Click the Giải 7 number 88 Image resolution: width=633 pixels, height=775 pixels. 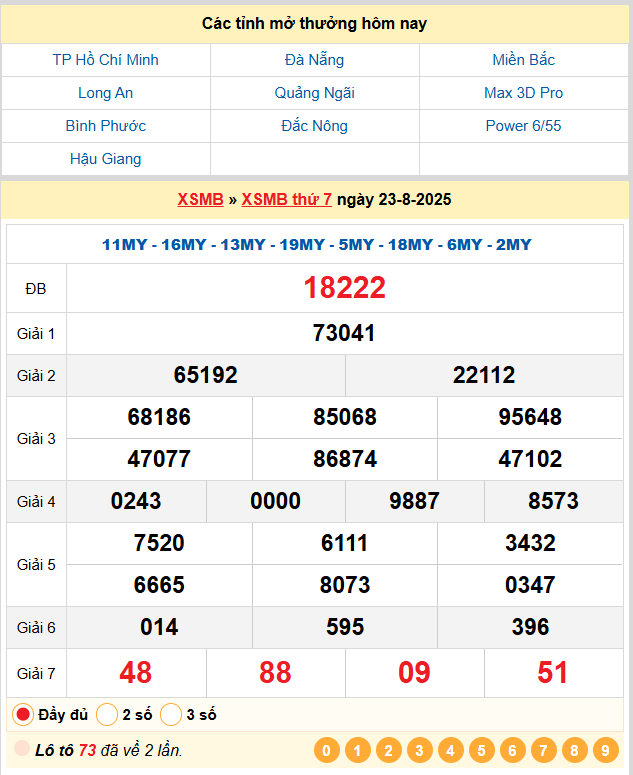point(275,673)
